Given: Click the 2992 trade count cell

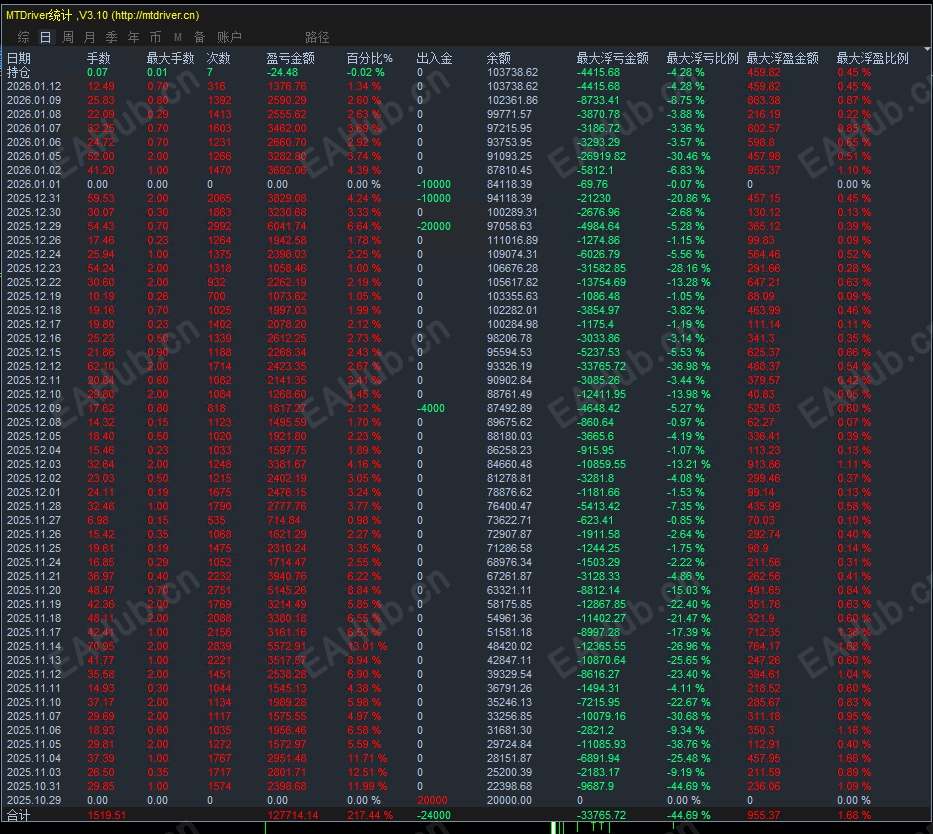Looking at the screenshot, I should point(219,226).
